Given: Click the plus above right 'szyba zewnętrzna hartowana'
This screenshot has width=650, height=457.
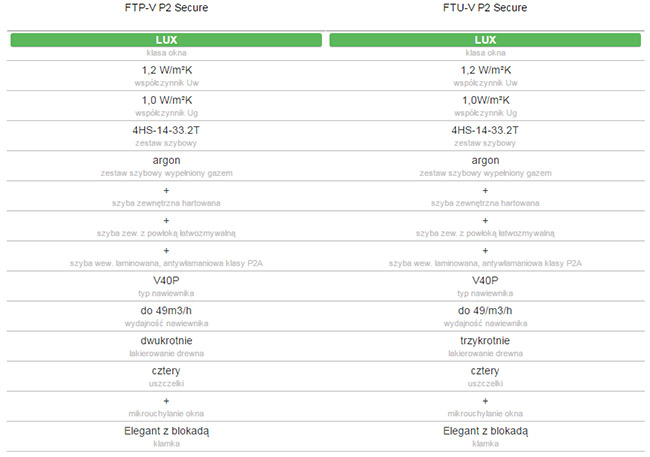Looking at the screenshot, I should 485,191.
